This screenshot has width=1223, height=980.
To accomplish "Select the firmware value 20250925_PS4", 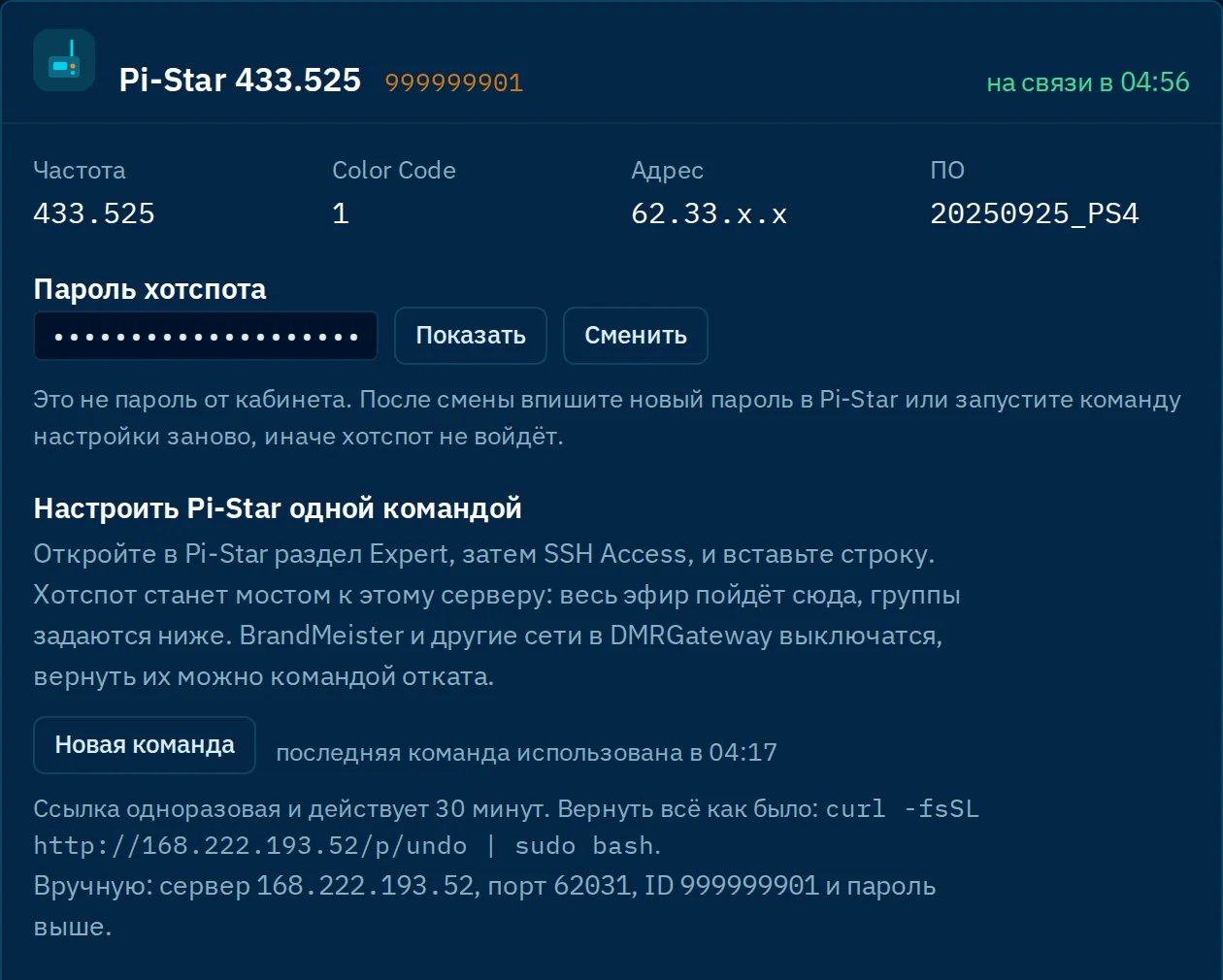I will [x=1035, y=213].
